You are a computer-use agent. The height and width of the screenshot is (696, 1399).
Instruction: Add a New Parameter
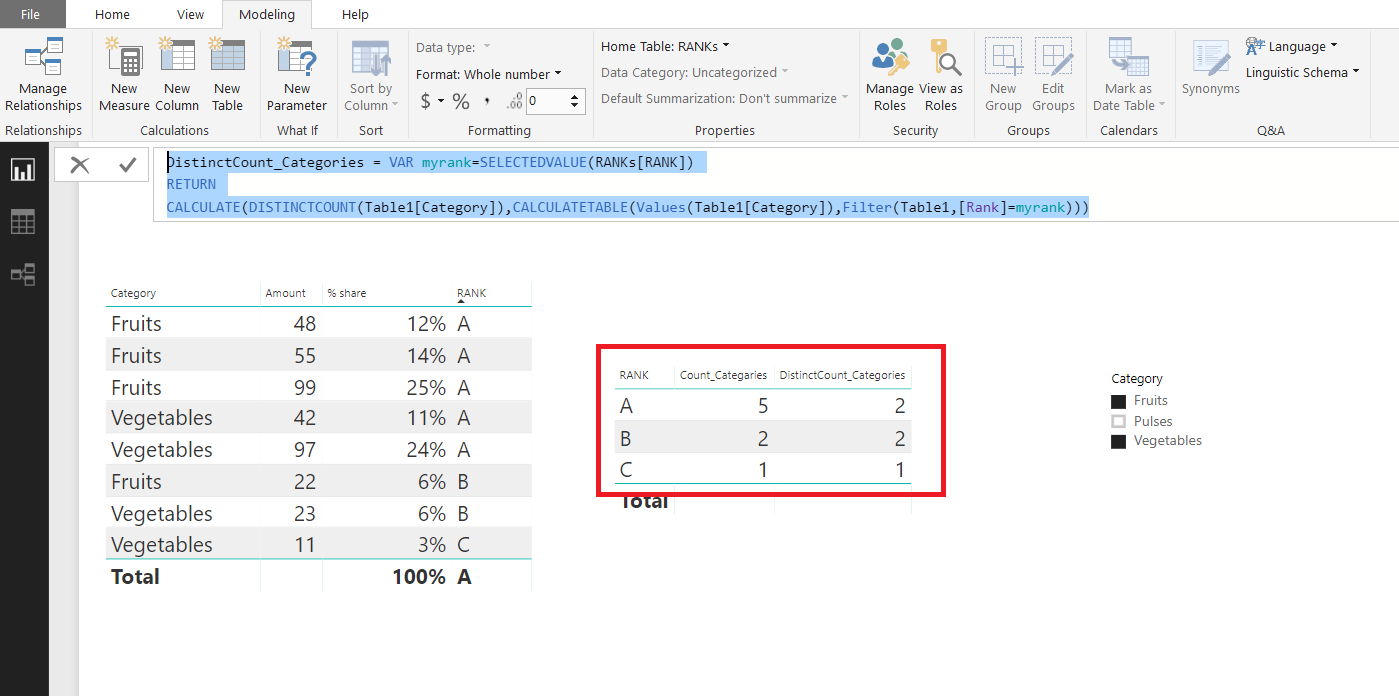297,75
